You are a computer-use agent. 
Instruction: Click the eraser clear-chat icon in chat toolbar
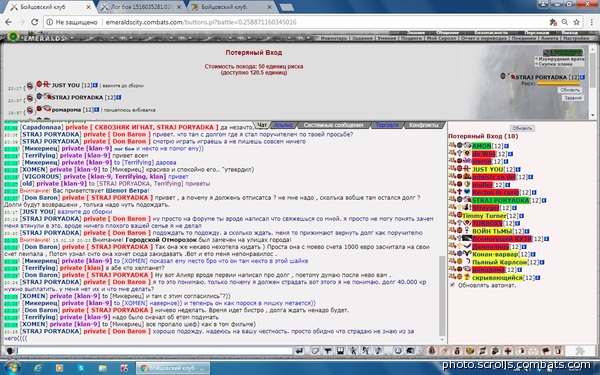click(315, 350)
